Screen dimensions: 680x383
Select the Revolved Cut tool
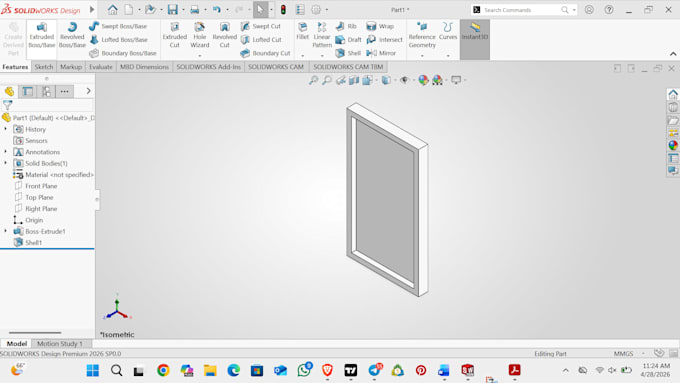225,35
